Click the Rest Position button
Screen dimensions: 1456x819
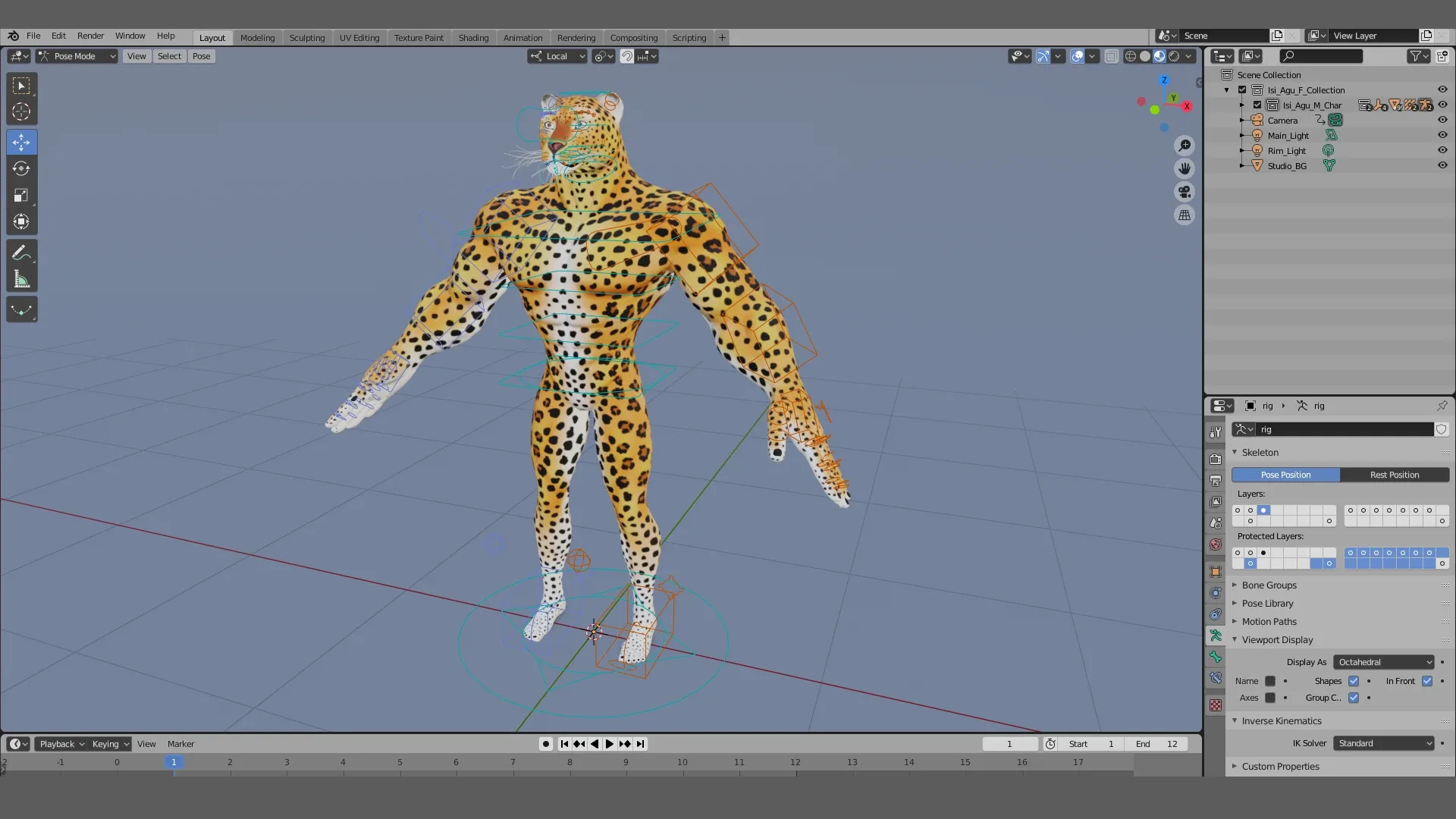point(1394,475)
